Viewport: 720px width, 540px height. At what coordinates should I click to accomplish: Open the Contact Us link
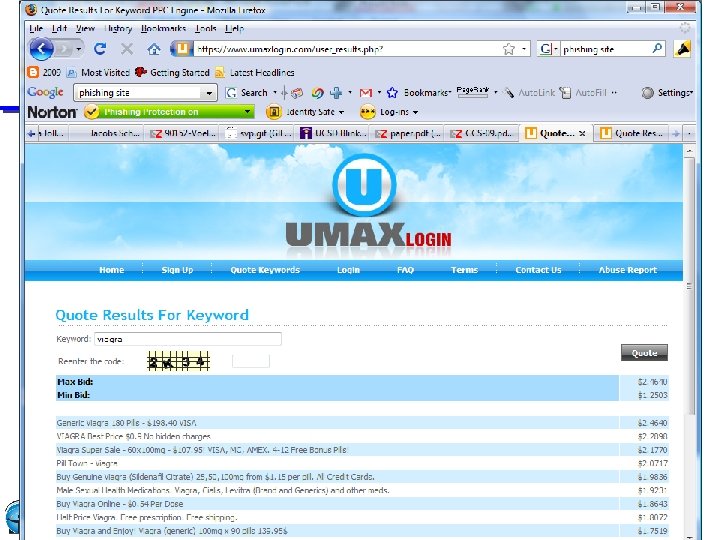coord(538,270)
